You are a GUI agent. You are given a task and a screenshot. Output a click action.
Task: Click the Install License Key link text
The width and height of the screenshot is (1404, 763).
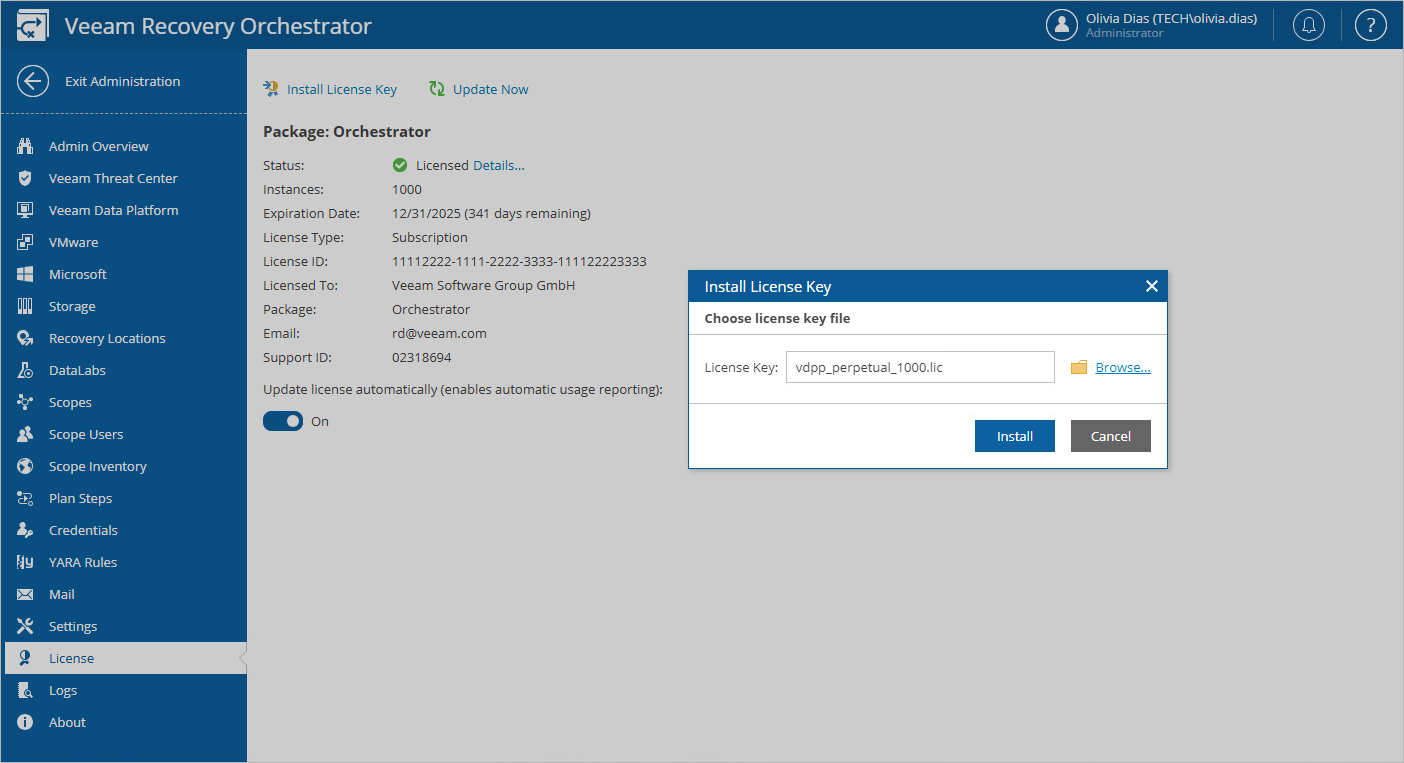tap(342, 89)
